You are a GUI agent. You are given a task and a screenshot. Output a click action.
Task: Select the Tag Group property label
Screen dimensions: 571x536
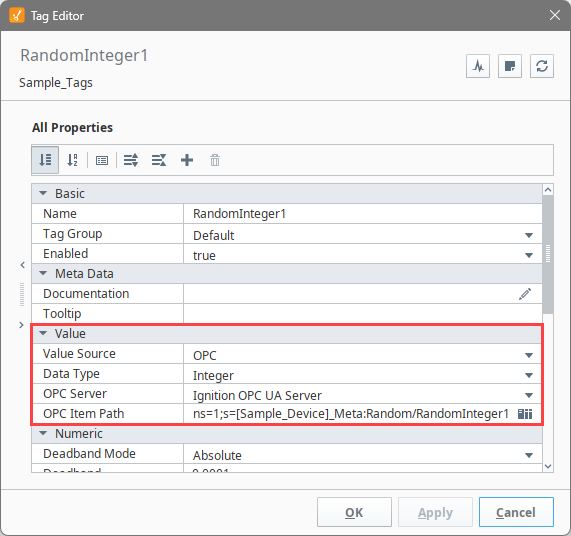click(x=72, y=234)
